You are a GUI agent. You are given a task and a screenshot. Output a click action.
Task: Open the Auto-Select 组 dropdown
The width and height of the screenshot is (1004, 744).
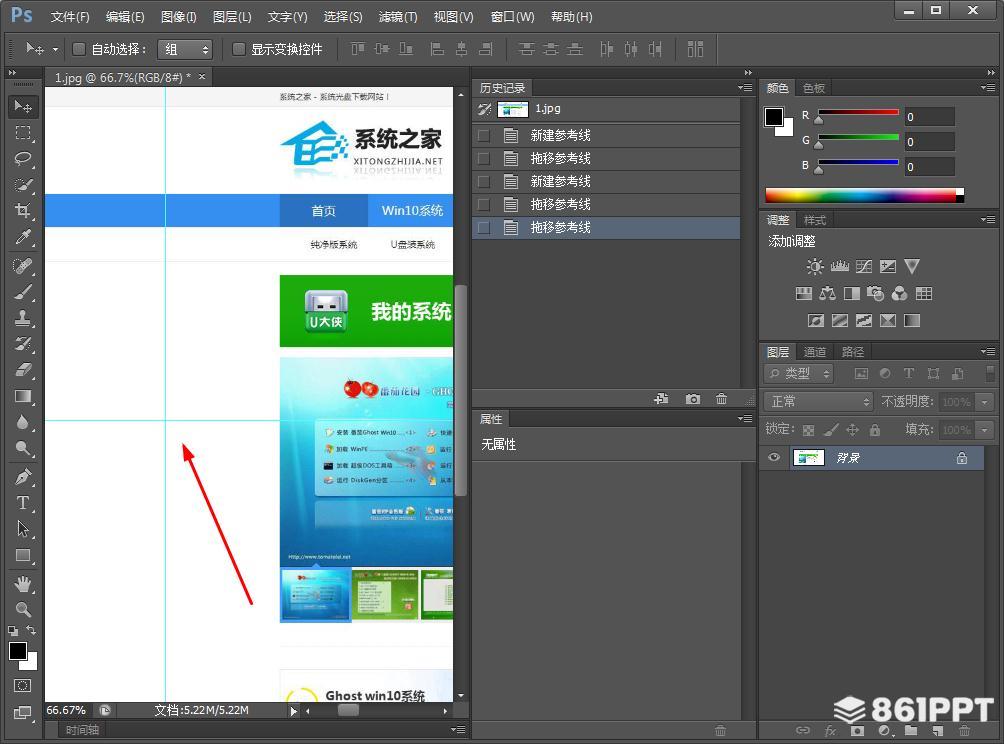coord(185,49)
